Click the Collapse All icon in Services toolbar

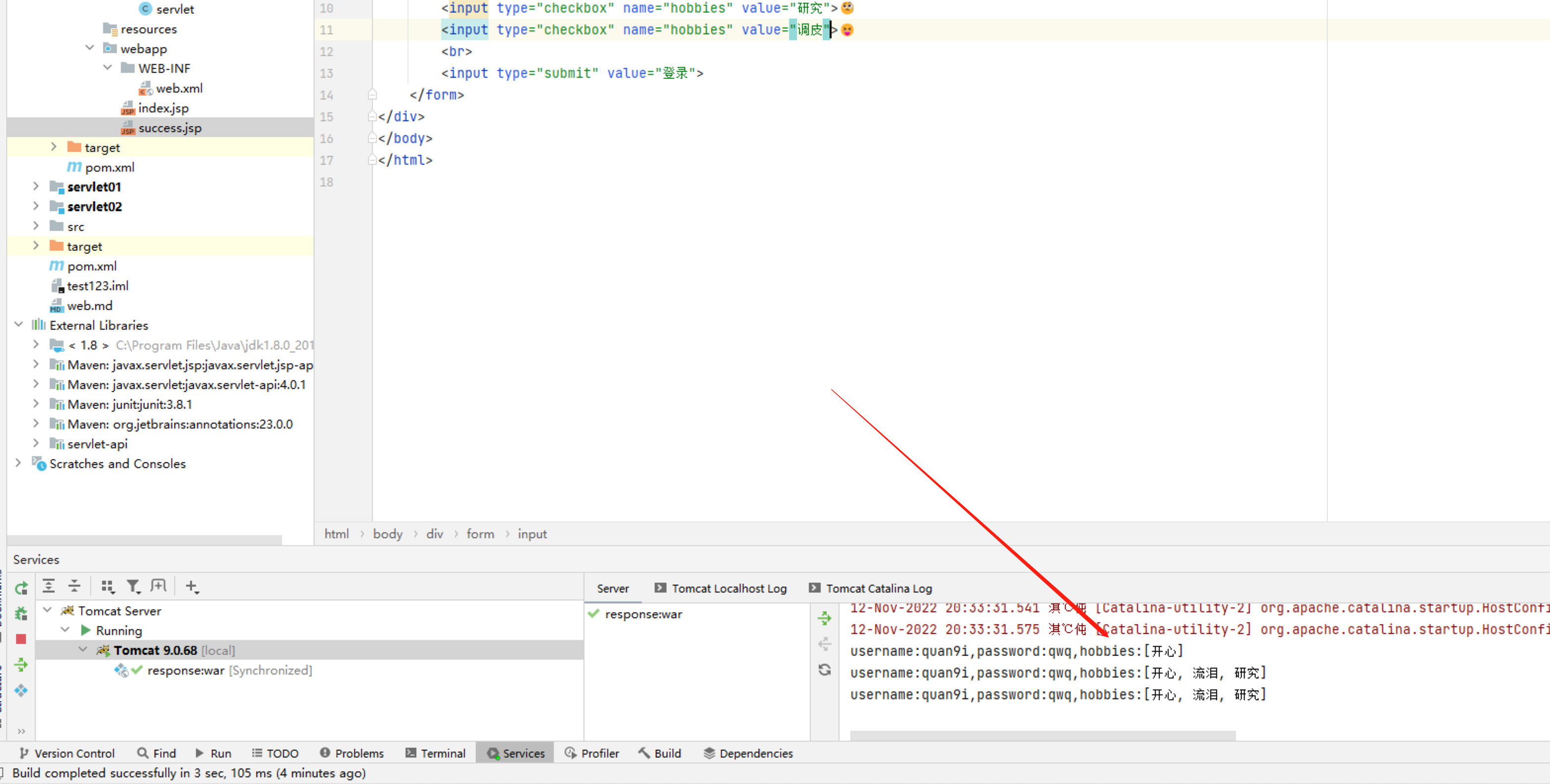coord(75,586)
